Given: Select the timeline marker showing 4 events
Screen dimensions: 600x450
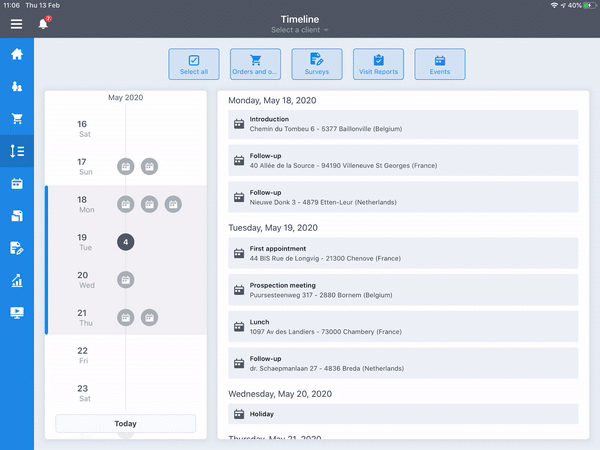Looking at the screenshot, I should 125,242.
